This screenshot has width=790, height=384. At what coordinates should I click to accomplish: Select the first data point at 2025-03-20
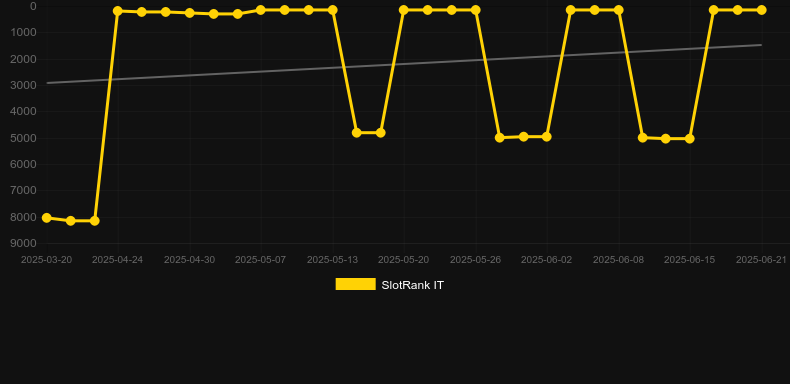[47, 218]
